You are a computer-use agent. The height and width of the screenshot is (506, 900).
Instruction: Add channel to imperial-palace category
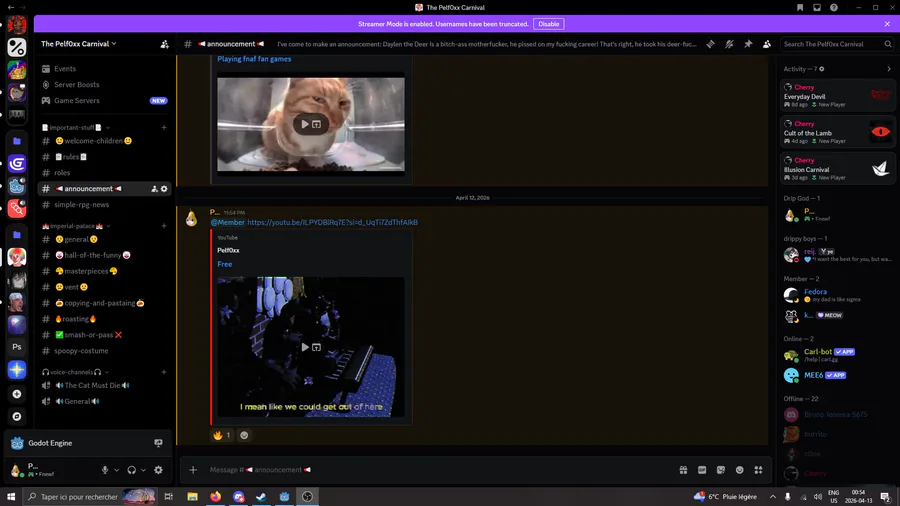coord(164,226)
